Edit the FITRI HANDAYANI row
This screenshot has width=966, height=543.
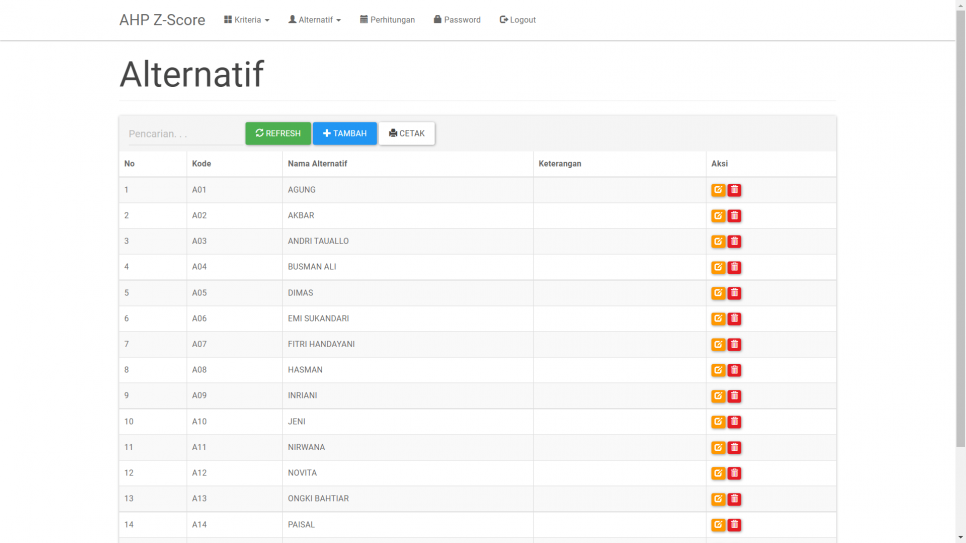click(x=718, y=345)
